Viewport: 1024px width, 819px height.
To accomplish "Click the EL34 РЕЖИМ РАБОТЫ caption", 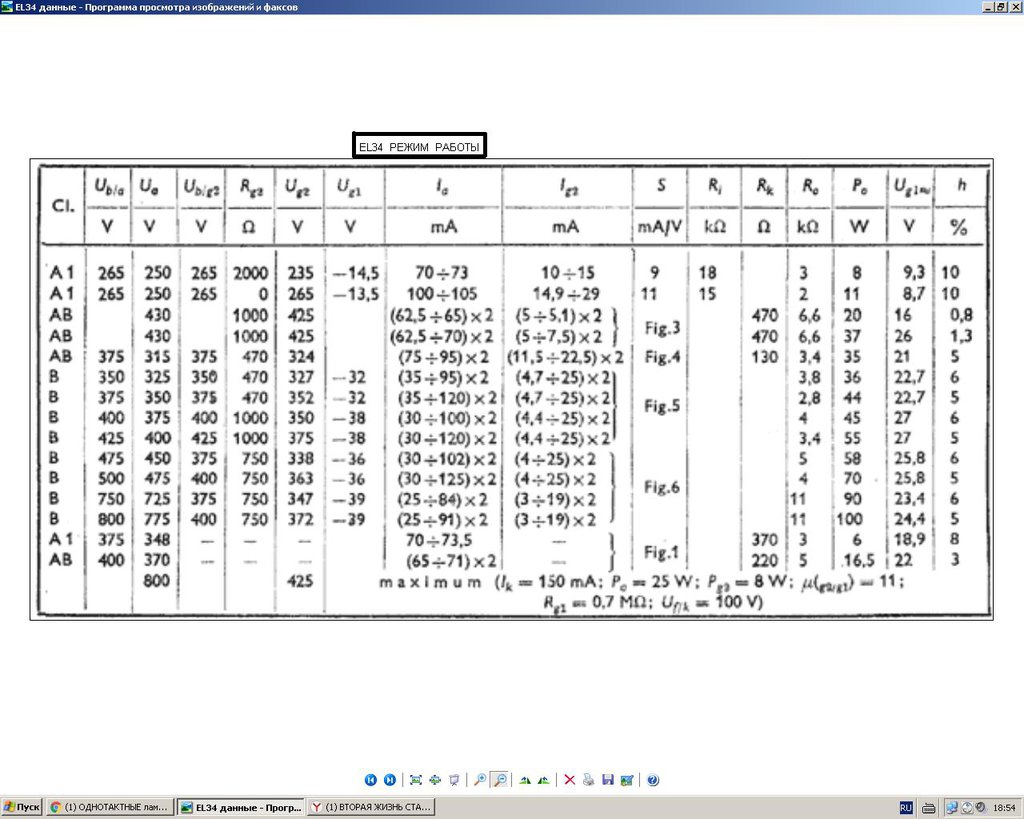I will pyautogui.click(x=419, y=146).
